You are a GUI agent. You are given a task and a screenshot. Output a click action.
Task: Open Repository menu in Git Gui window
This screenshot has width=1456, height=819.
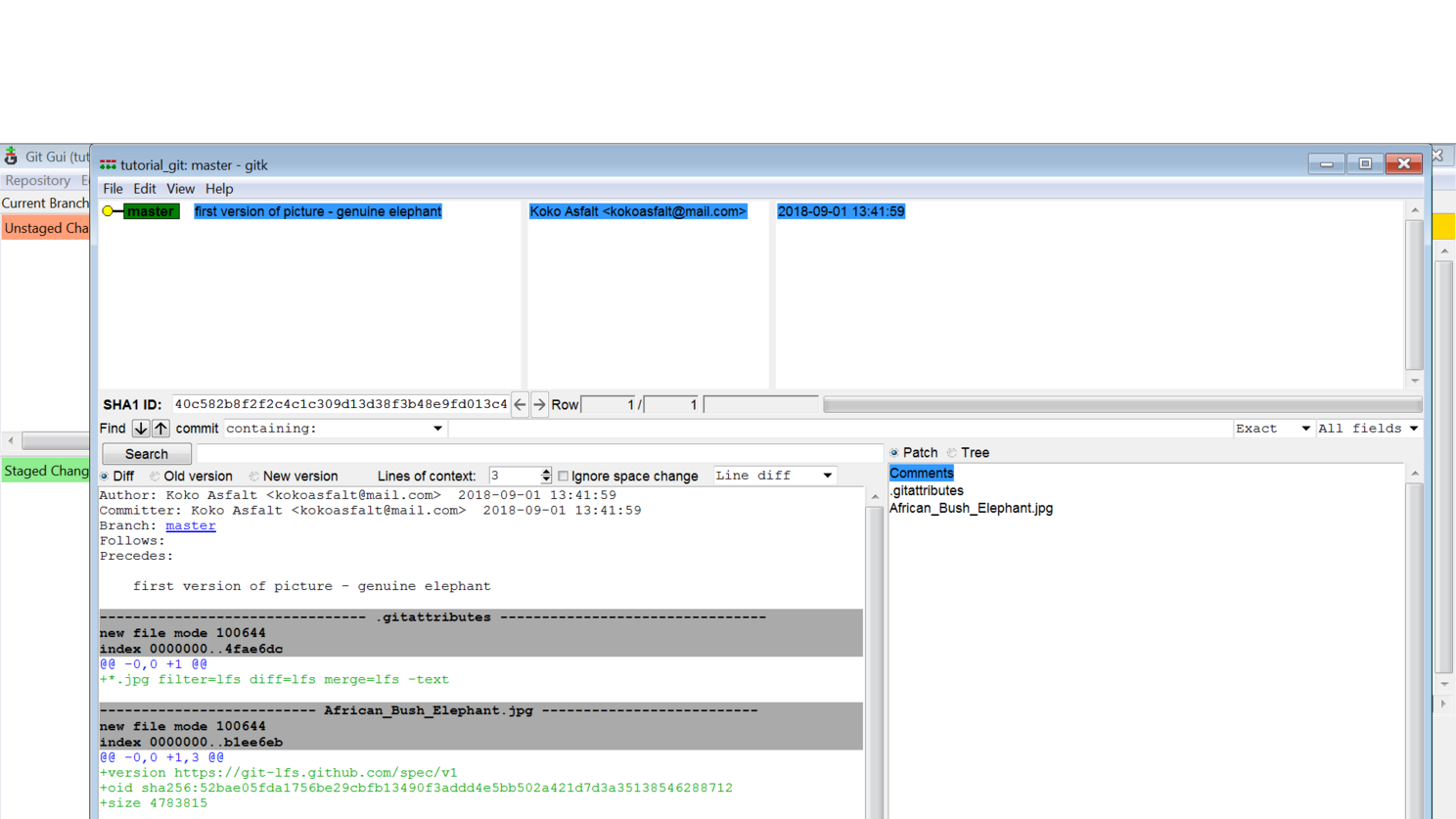[38, 181]
